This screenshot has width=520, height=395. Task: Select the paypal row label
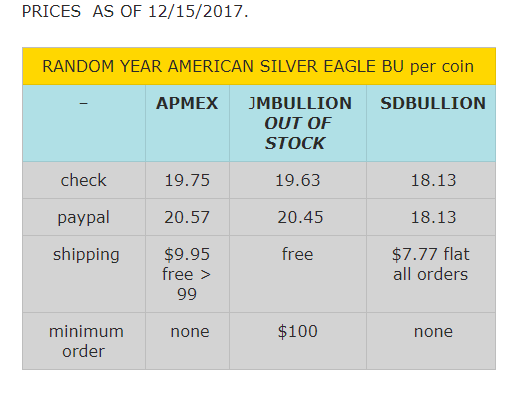[x=84, y=218]
